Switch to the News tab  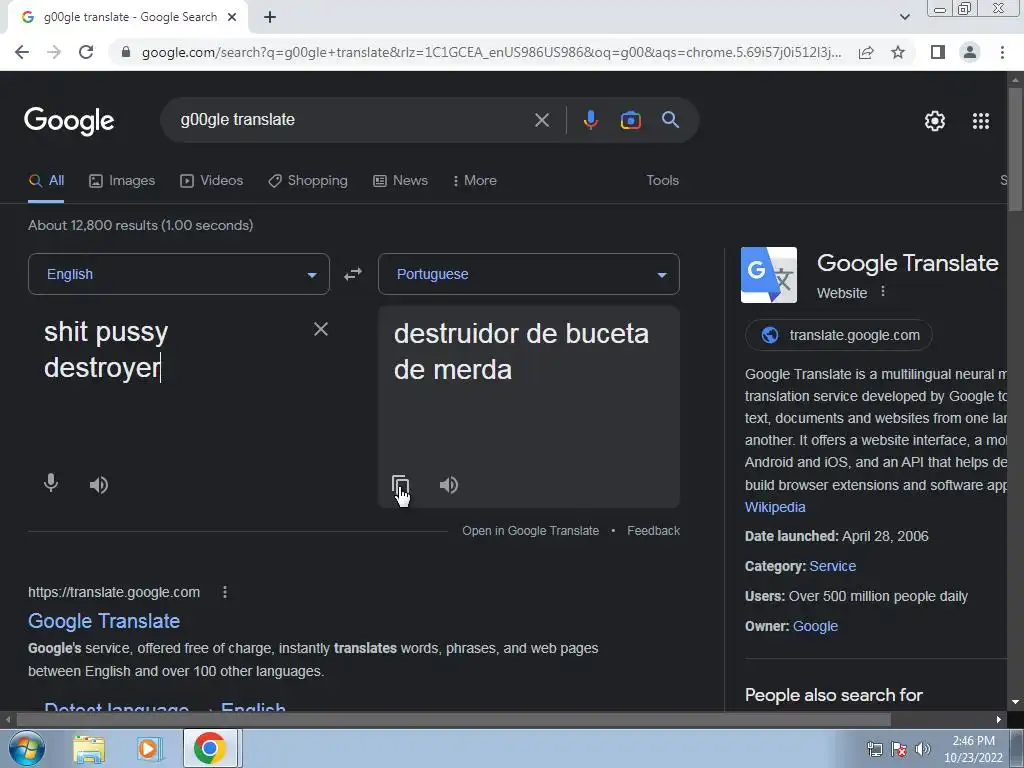coord(400,180)
